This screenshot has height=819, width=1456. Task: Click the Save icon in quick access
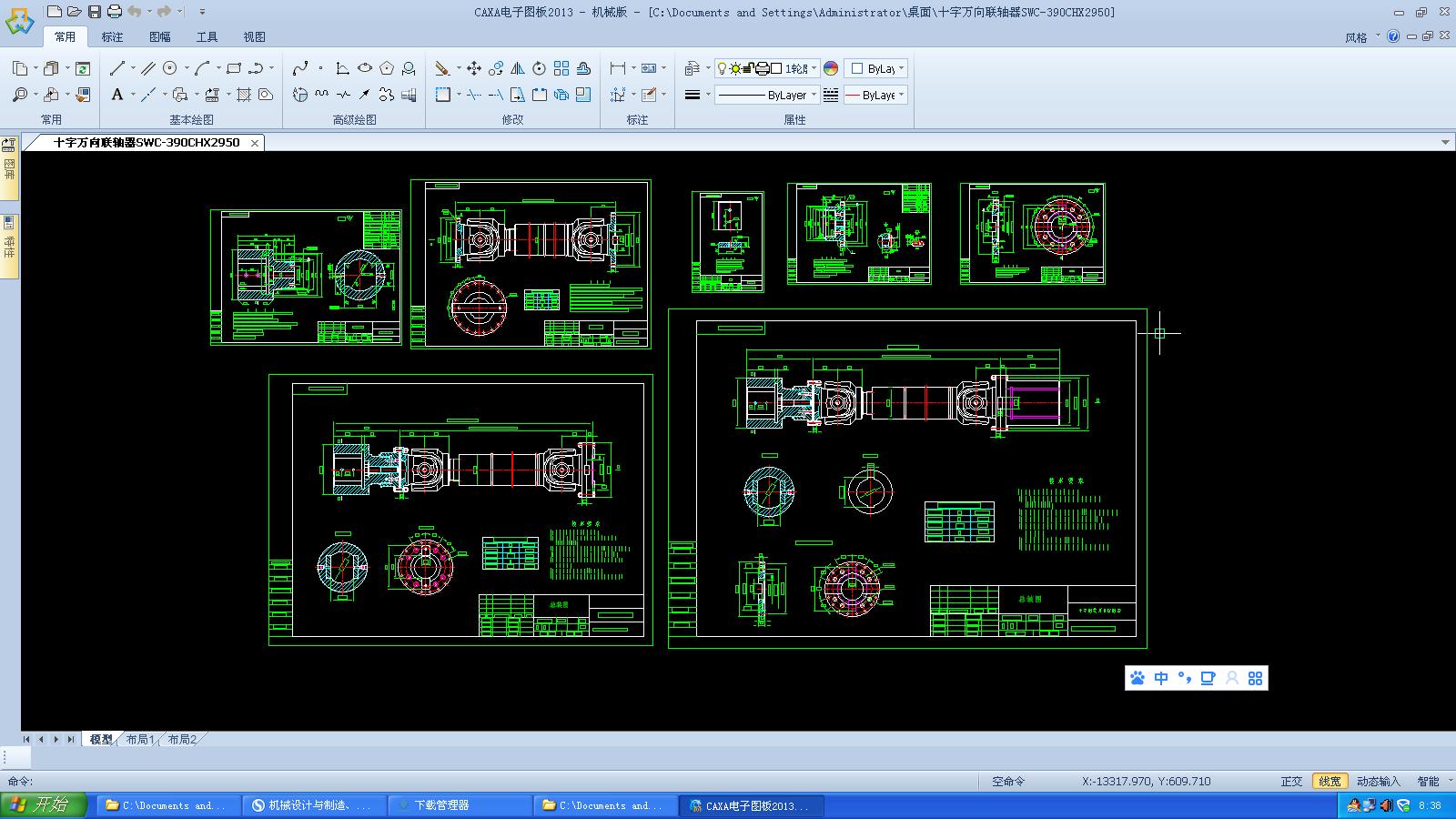pyautogui.click(x=95, y=12)
